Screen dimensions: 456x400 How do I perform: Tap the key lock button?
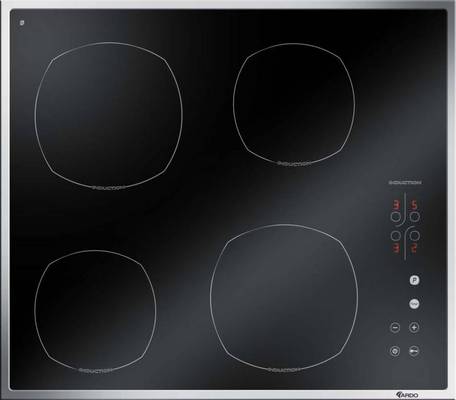(x=414, y=351)
